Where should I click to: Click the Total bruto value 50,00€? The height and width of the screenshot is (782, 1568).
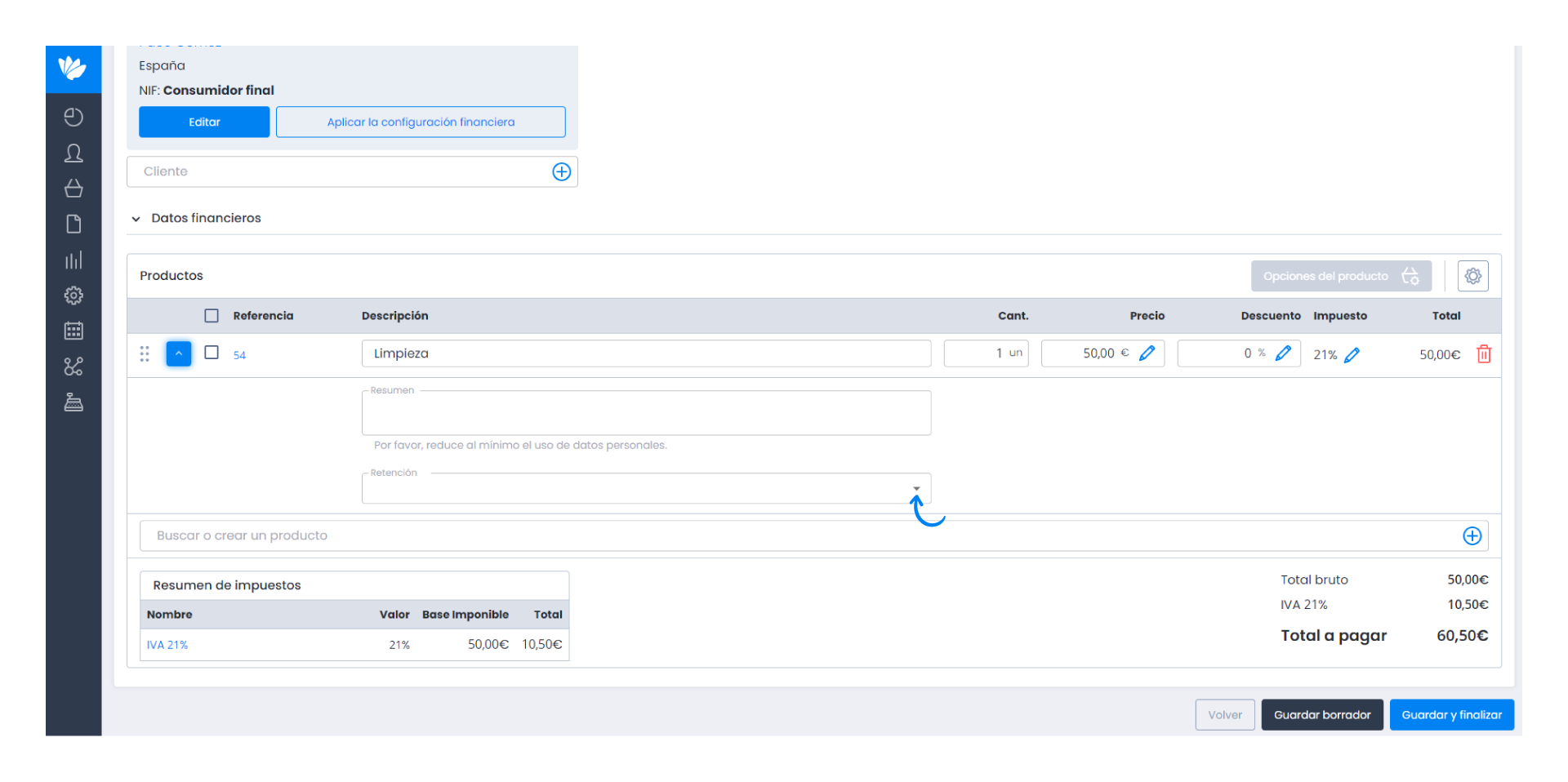pyautogui.click(x=1468, y=580)
